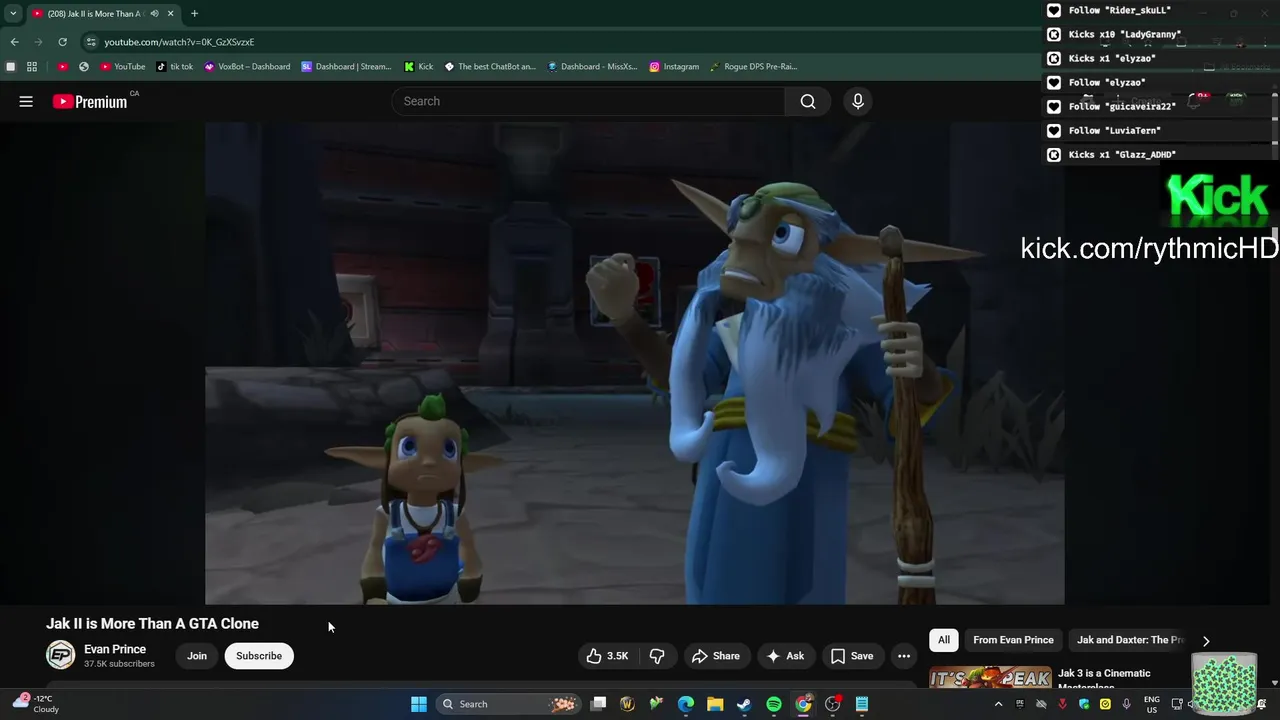Dislike the video with thumbs-down icon
1280x720 pixels.
click(657, 656)
